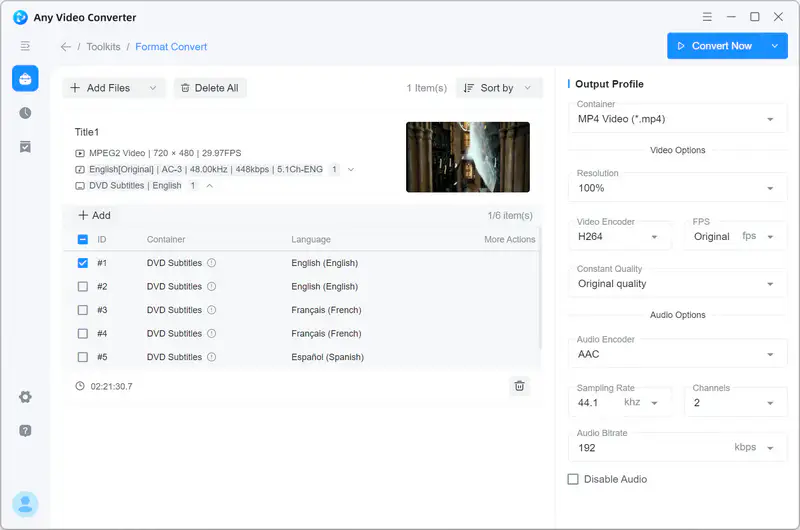800x530 pixels.
Task: Click the 02:21:30.7 duration text
Action: [x=111, y=387]
